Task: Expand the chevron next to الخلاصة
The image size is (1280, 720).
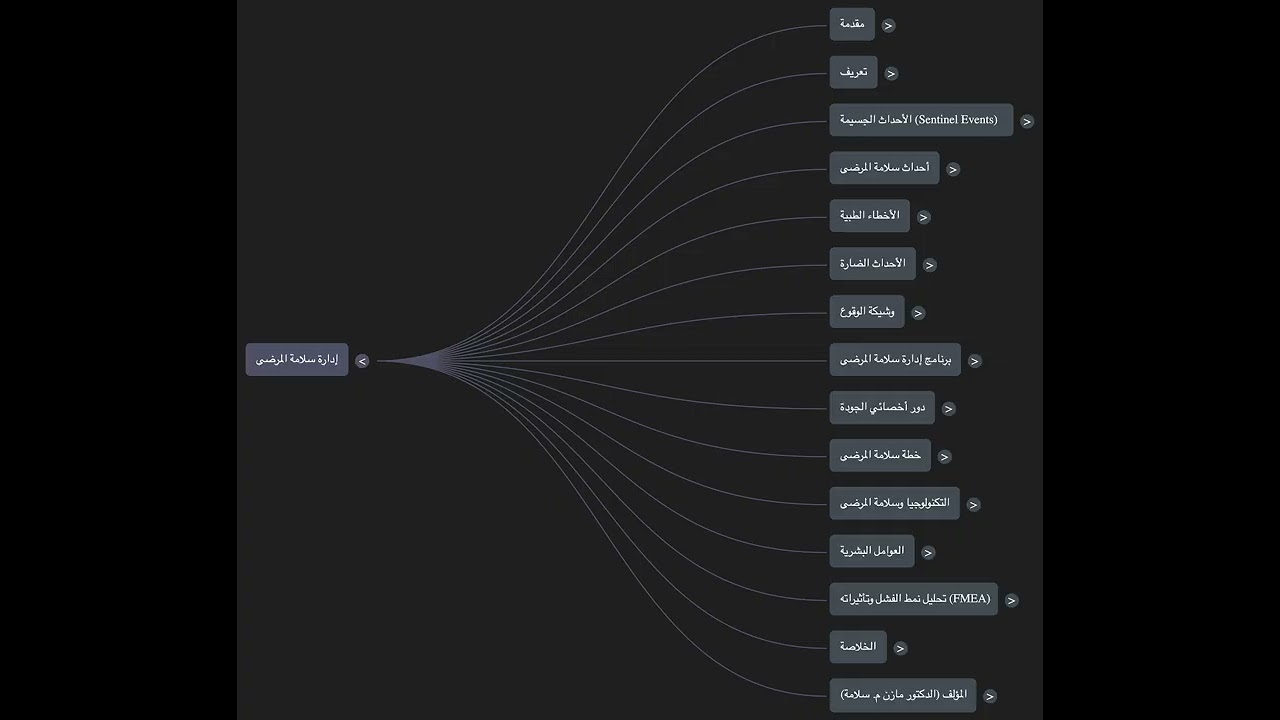Action: [x=901, y=649]
